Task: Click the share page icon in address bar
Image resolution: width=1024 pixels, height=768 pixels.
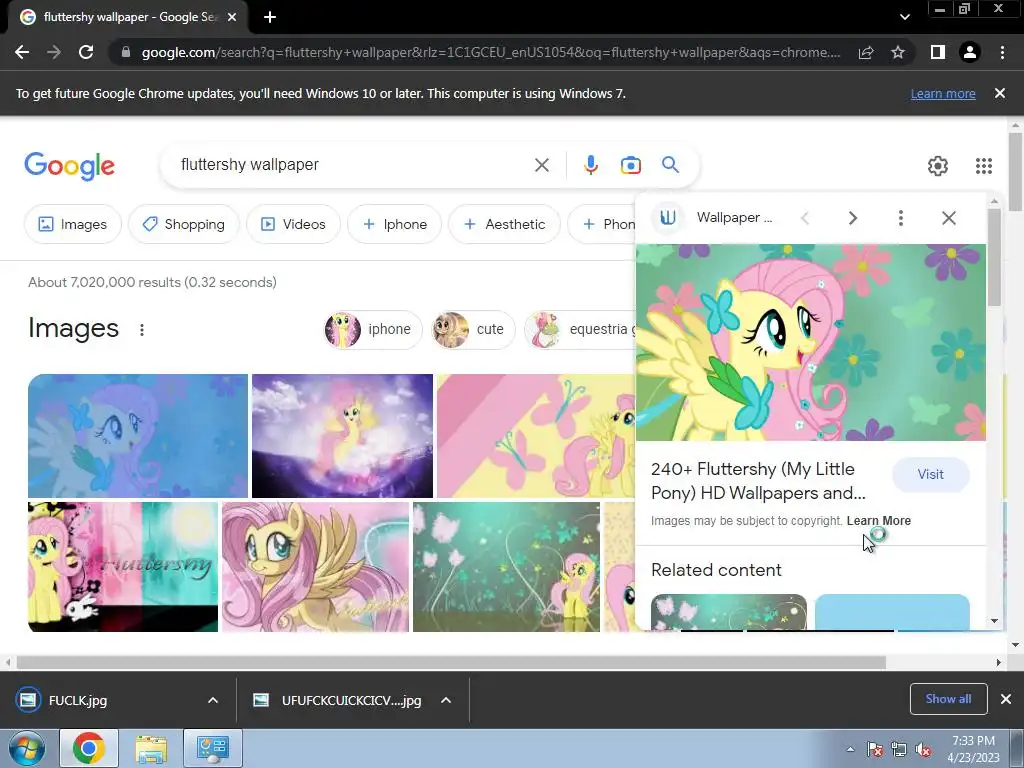Action: point(866,52)
